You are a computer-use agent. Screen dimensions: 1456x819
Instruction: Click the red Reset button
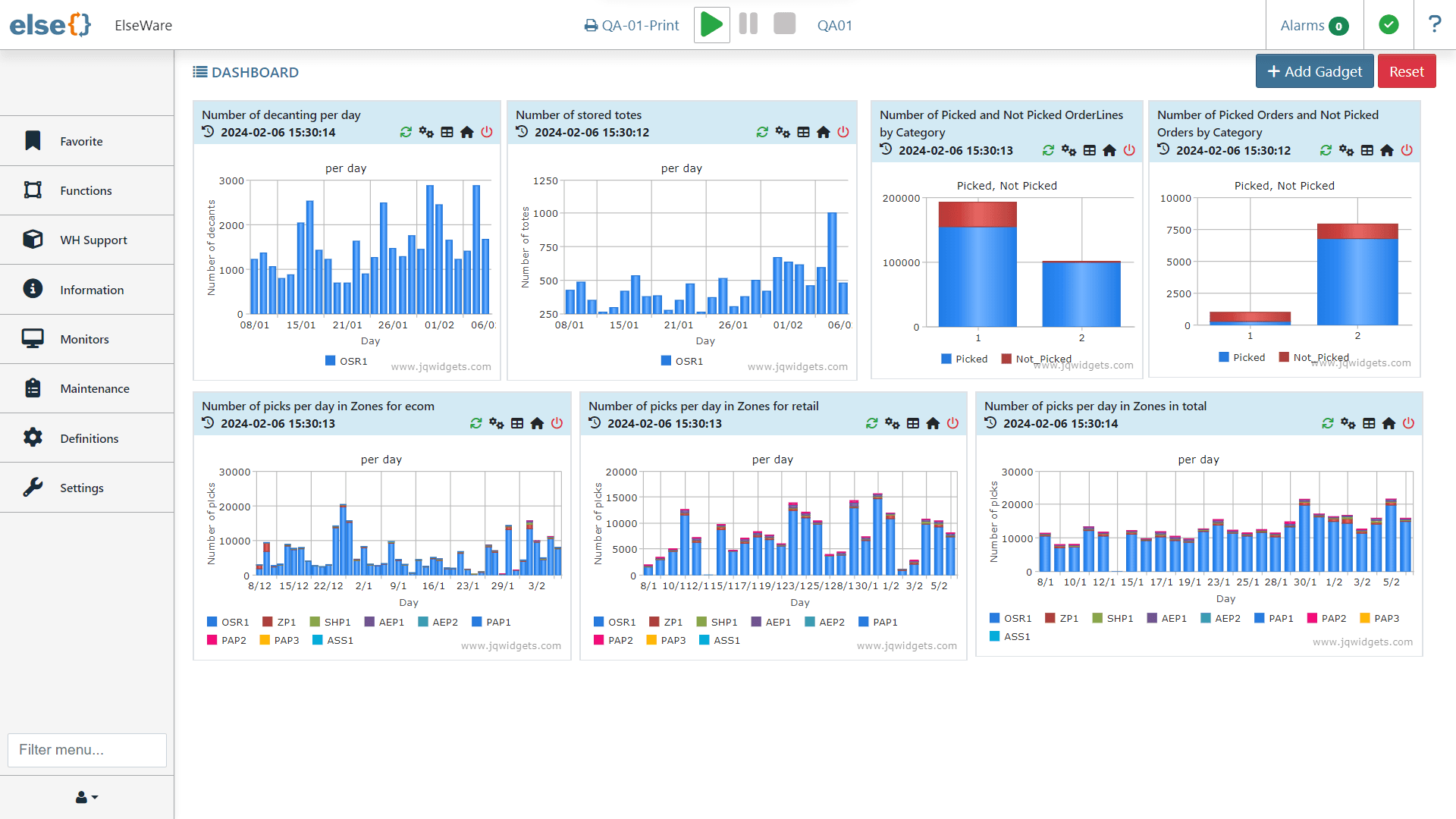point(1407,71)
